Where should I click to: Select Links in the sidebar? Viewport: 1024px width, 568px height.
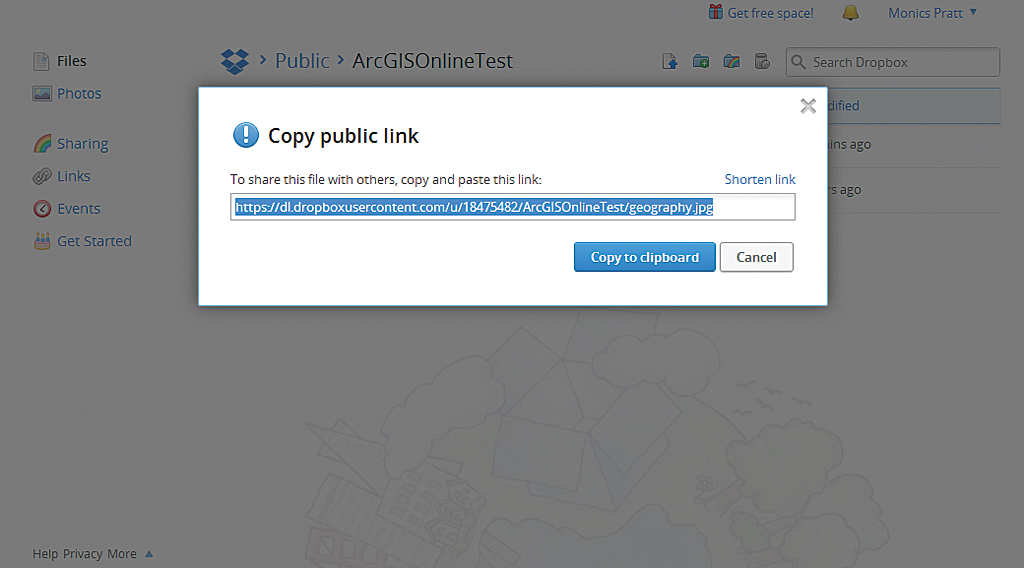(x=74, y=176)
